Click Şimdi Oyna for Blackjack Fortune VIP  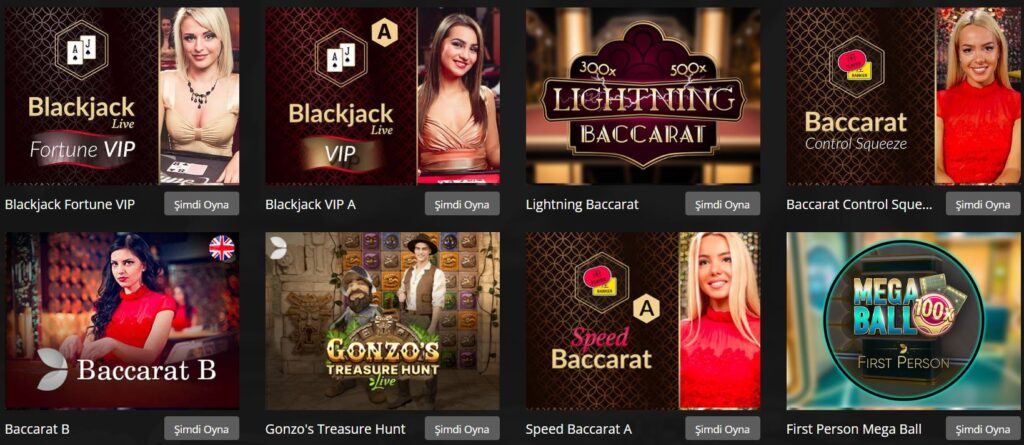tap(201, 204)
